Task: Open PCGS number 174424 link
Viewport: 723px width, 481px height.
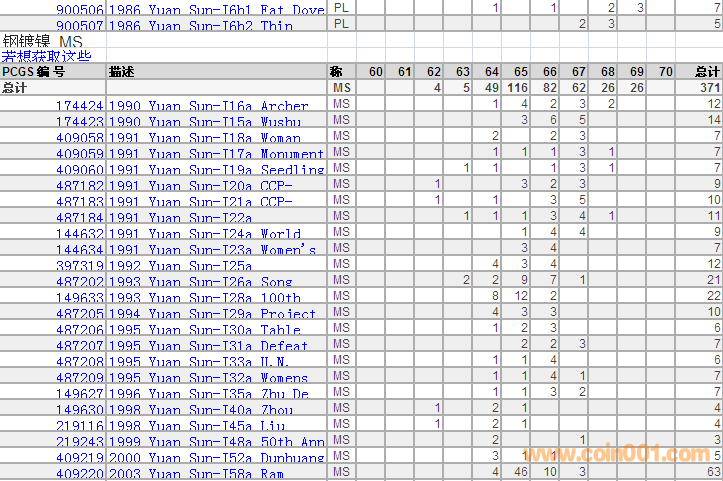Action: point(79,105)
